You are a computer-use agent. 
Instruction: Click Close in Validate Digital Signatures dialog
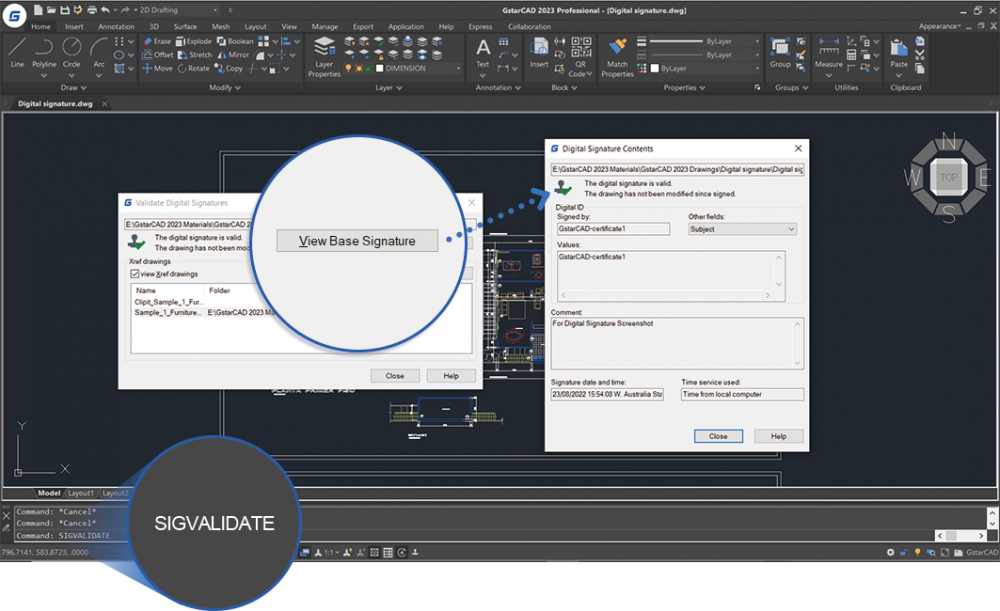[x=395, y=376]
